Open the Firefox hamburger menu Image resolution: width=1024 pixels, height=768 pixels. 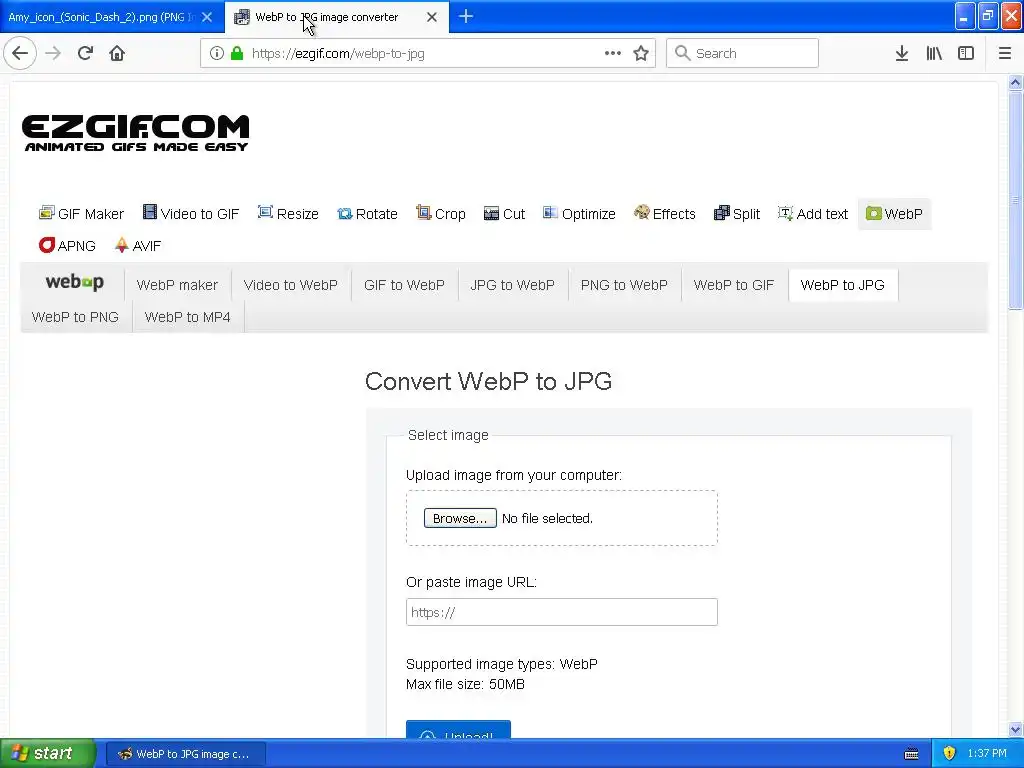[x=1004, y=53]
